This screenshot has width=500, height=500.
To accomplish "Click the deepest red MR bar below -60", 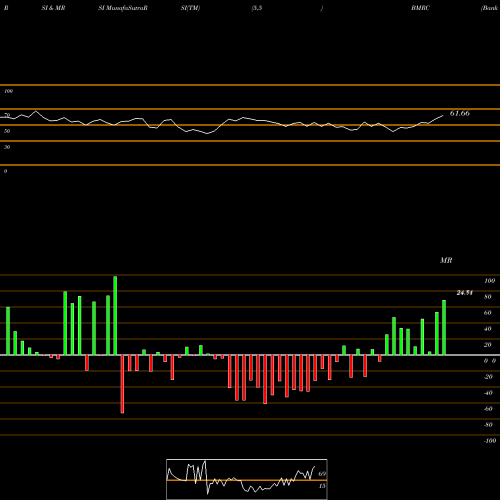I will click(122, 384).
